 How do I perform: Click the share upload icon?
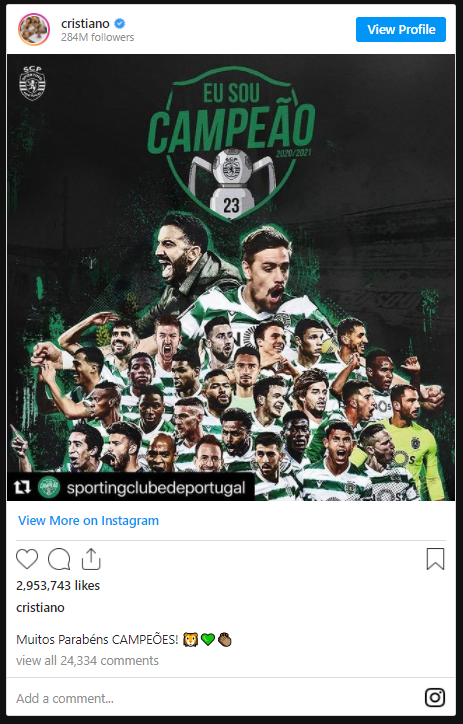[91, 559]
